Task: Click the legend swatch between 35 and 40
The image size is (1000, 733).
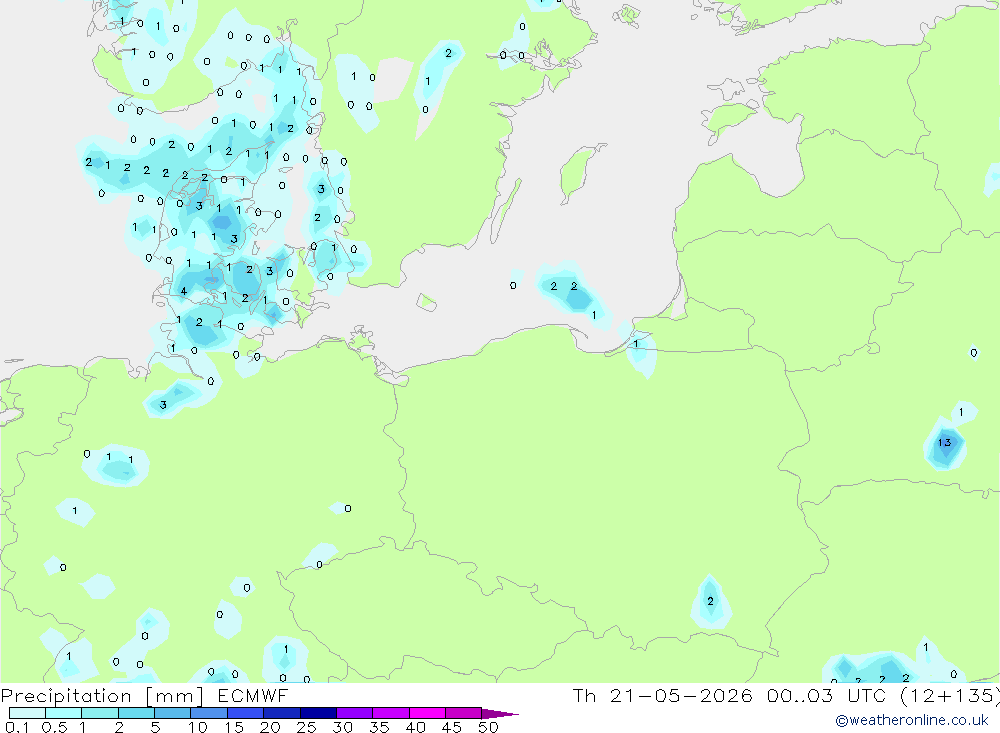Action: (391, 713)
